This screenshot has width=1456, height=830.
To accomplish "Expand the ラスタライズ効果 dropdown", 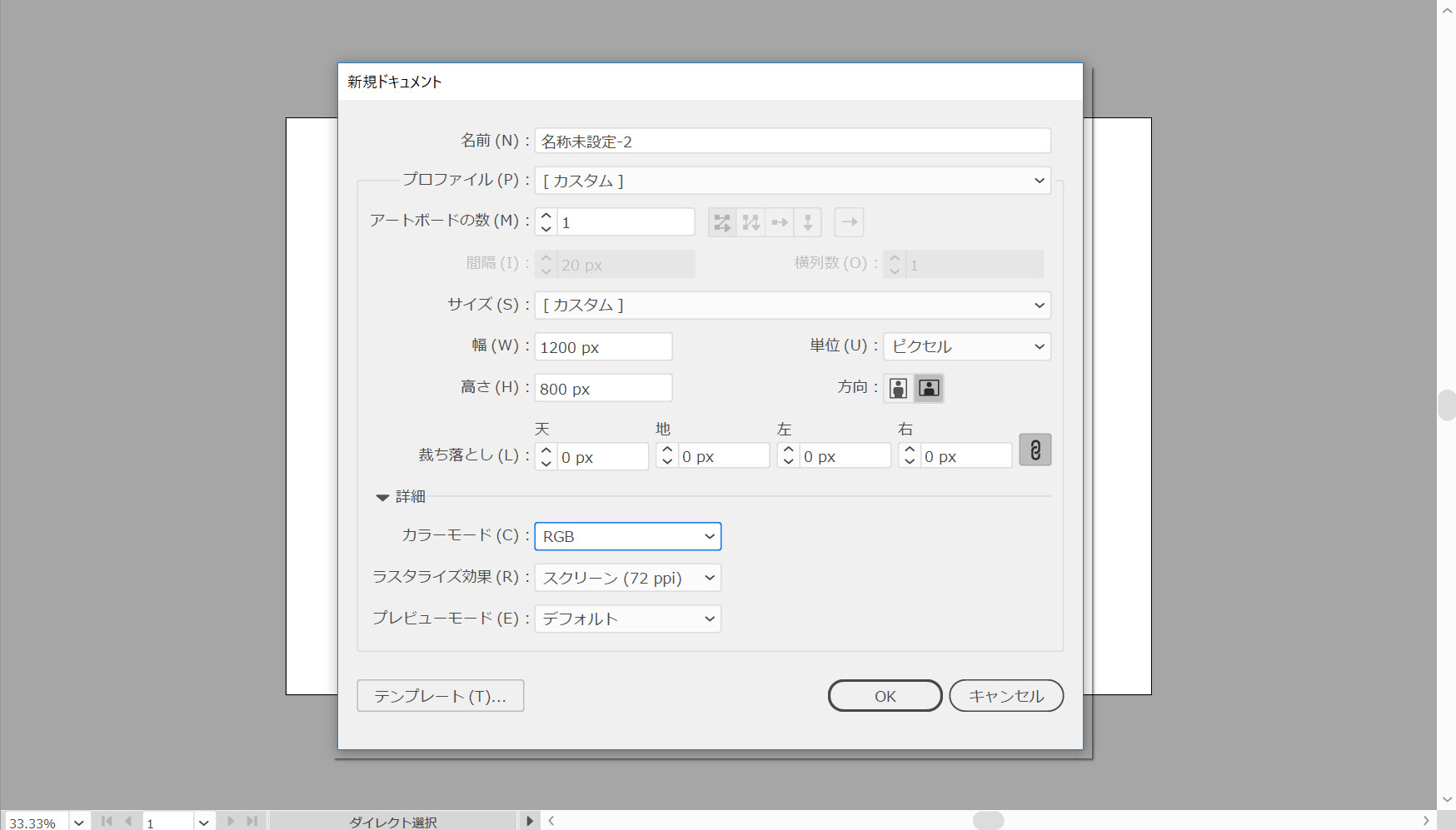I will [x=627, y=578].
